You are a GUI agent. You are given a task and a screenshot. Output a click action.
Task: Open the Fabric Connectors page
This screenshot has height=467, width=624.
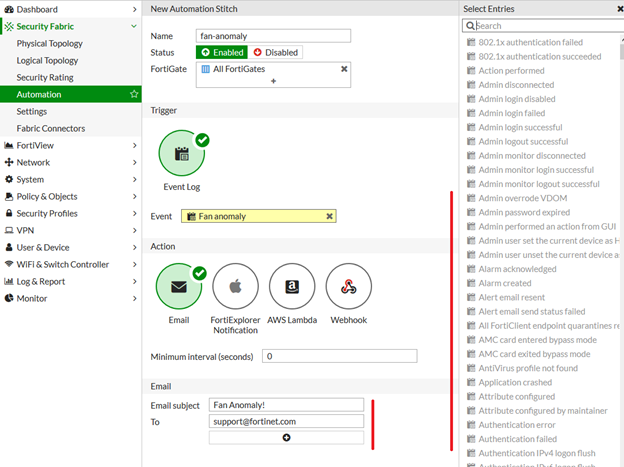click(50, 128)
